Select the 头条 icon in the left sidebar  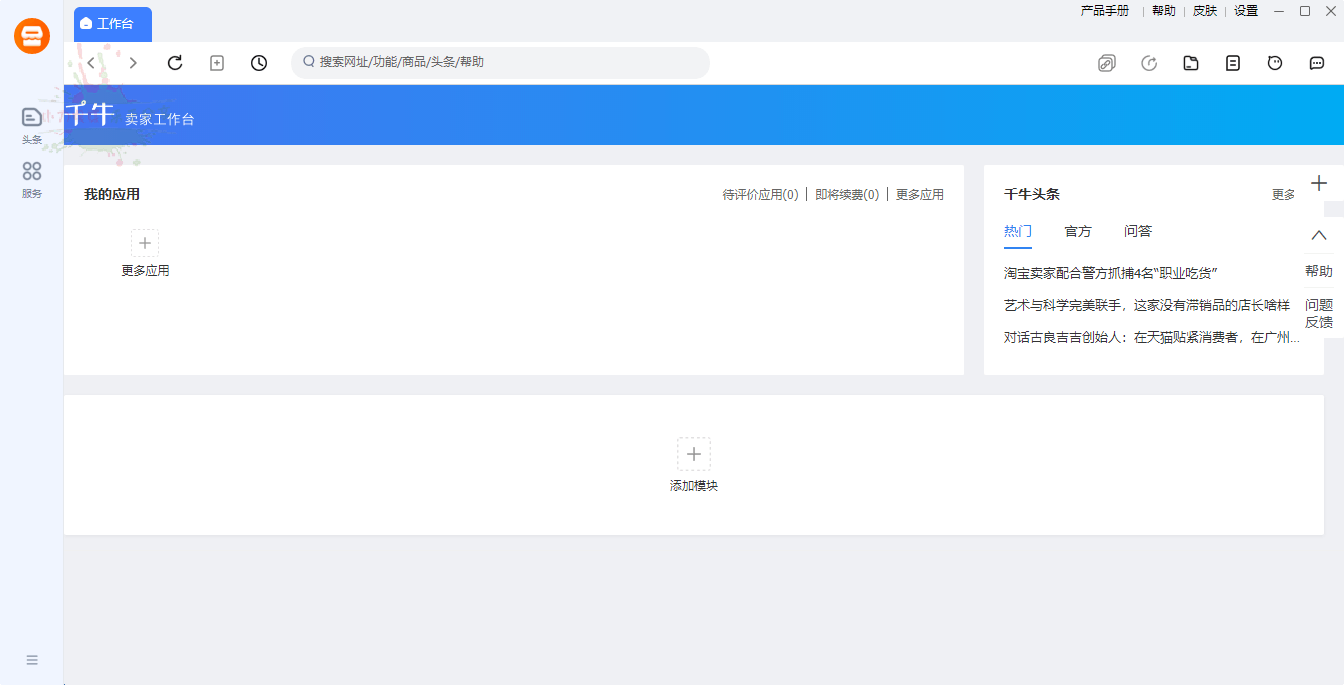31,116
